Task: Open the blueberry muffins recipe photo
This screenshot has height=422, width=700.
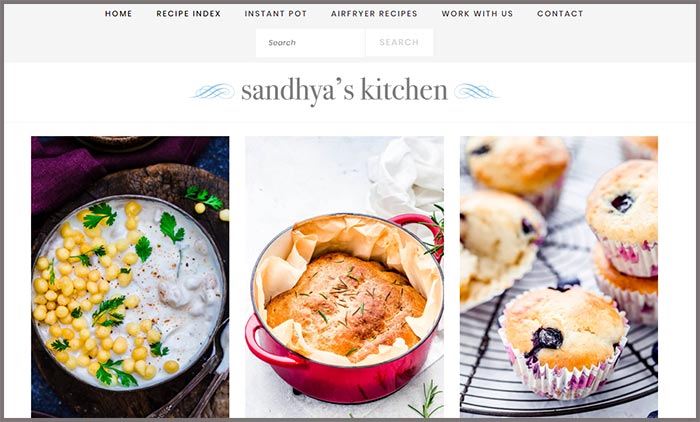Action: click(558, 277)
